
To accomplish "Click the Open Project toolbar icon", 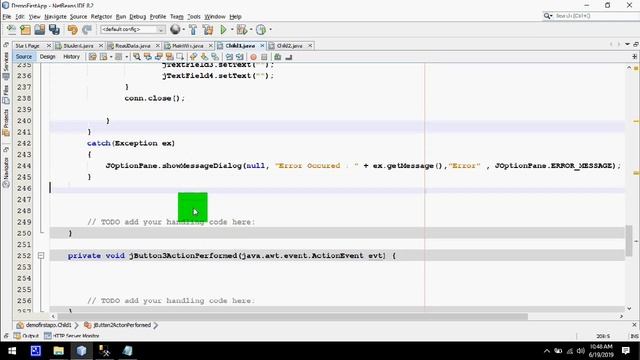I will click(40, 29).
